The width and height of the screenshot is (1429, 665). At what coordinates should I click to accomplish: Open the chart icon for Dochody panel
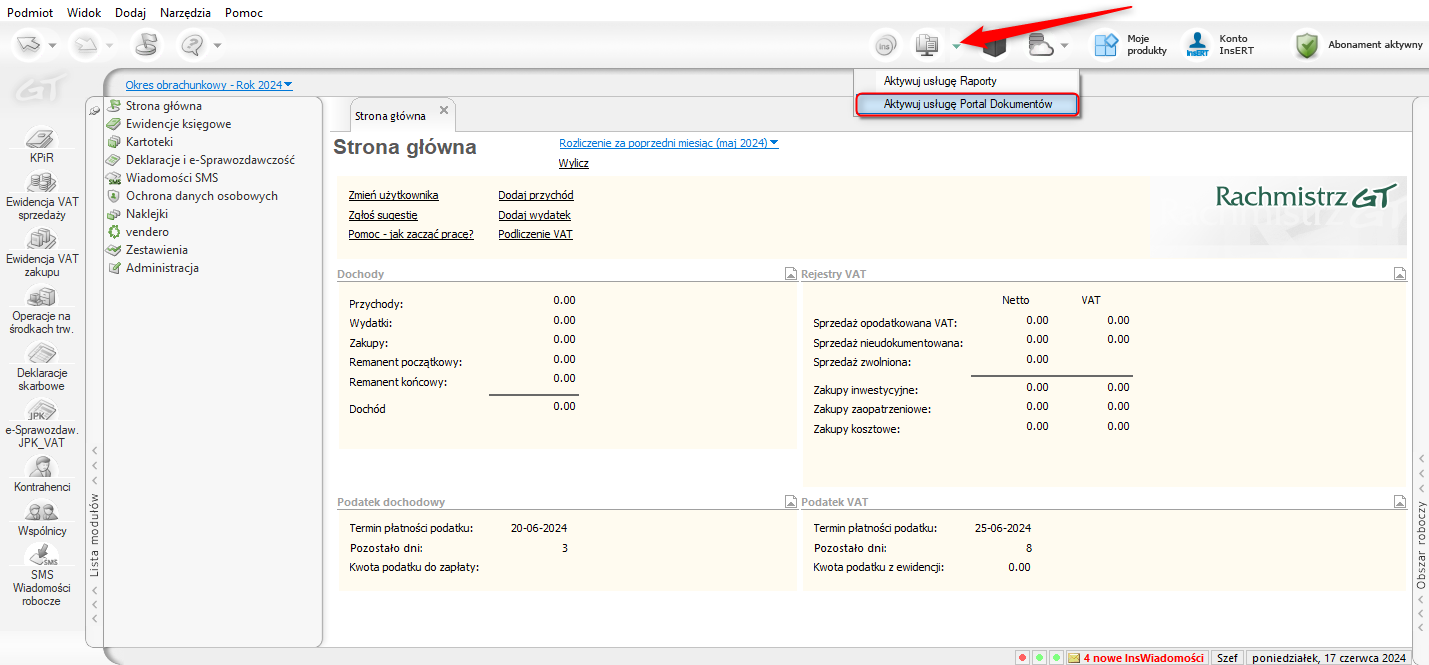click(791, 273)
